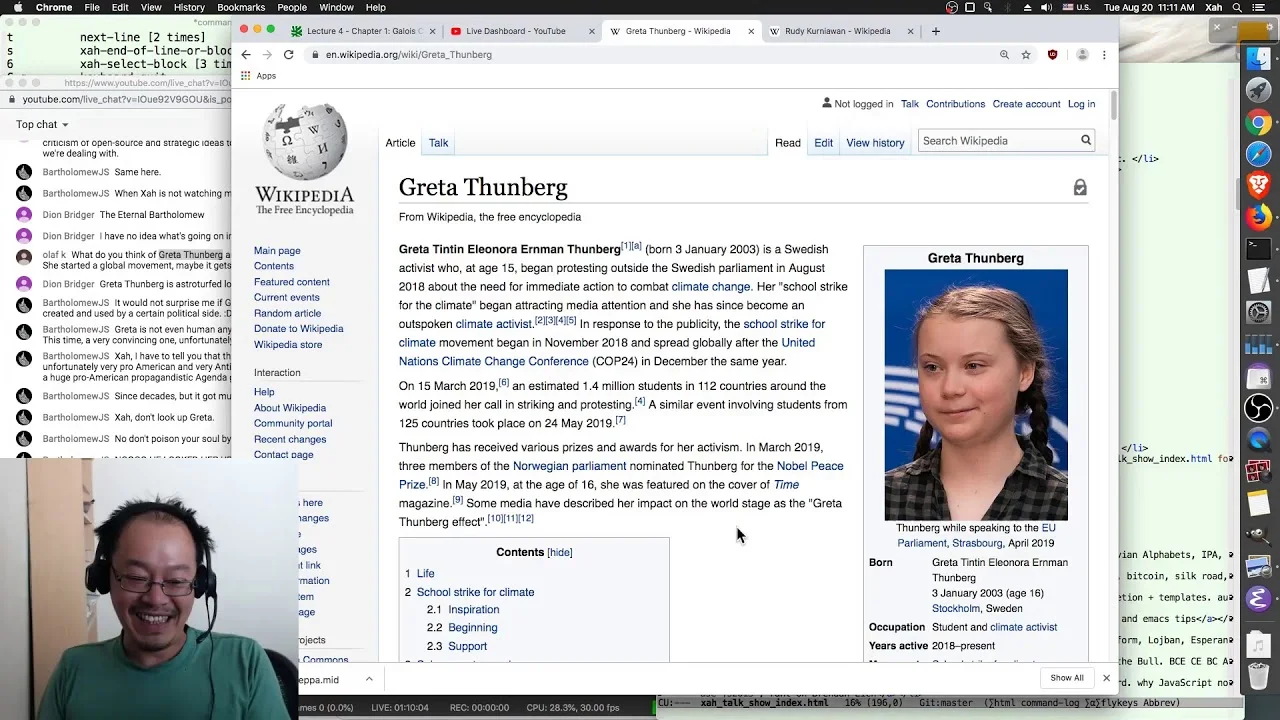Open the zoom magnifier icon in address bar
This screenshot has width=1280, height=720.
point(1004,55)
